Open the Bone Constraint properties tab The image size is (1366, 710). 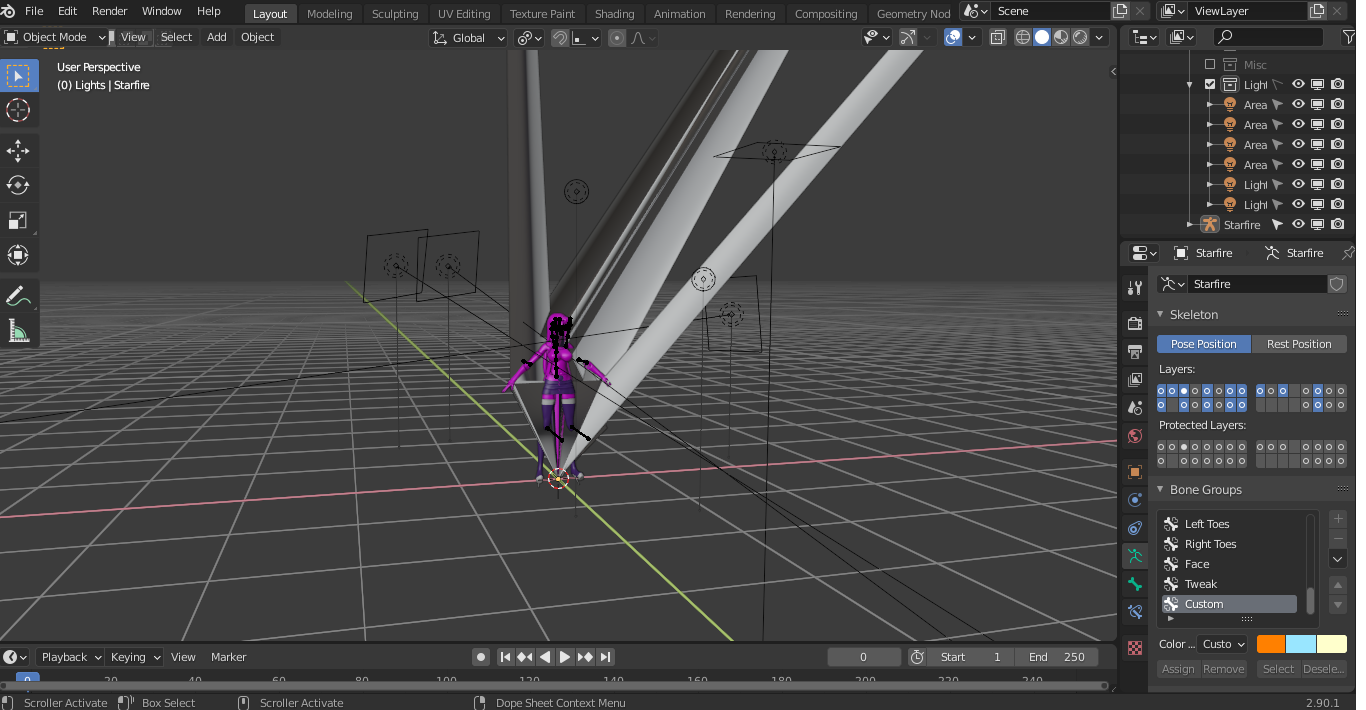pos(1134,612)
